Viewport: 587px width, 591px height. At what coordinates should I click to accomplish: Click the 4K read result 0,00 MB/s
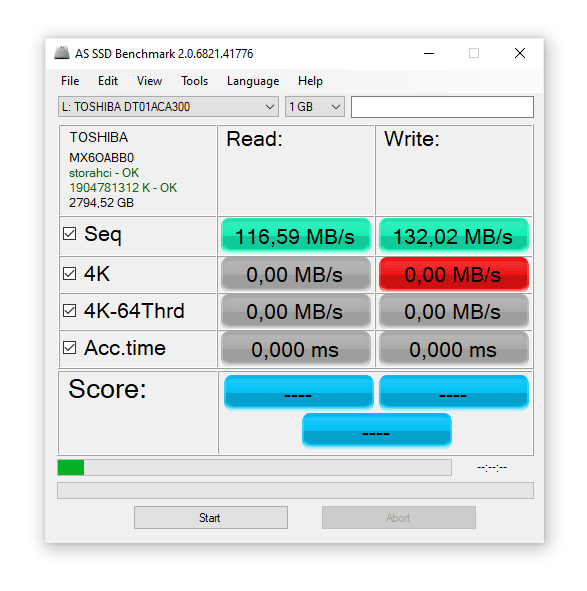point(296,274)
